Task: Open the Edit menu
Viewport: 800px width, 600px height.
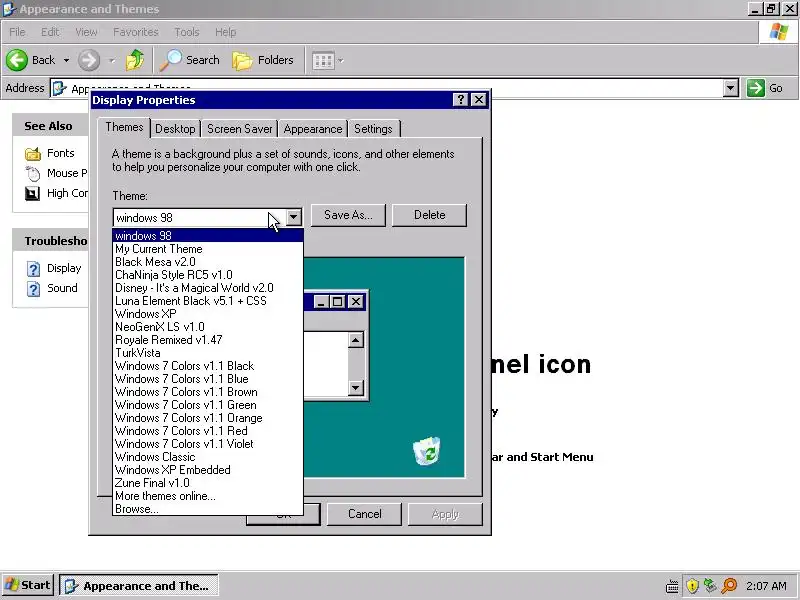Action: pyautogui.click(x=50, y=32)
